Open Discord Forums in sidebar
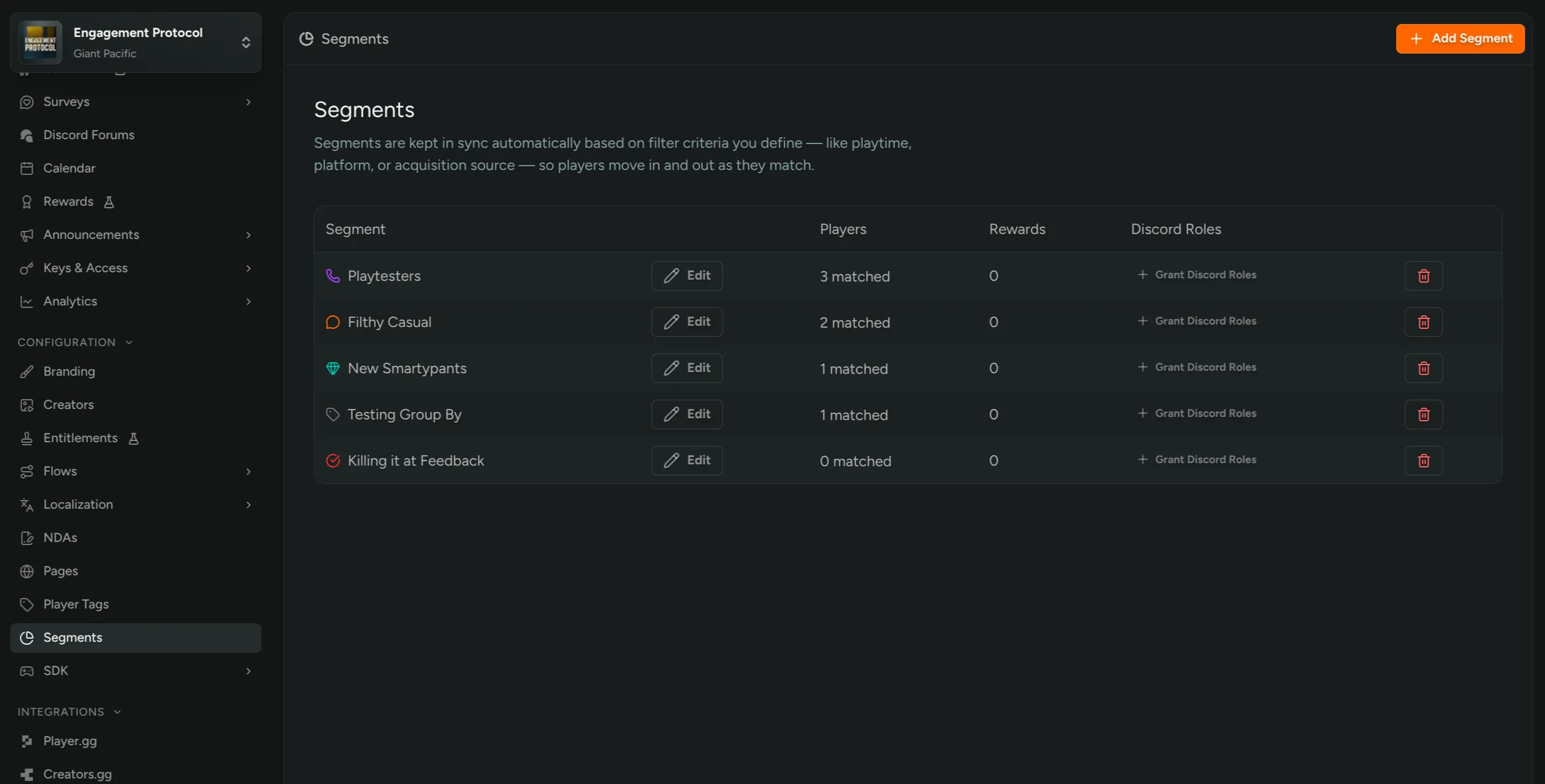The image size is (1545, 784). [x=136, y=135]
